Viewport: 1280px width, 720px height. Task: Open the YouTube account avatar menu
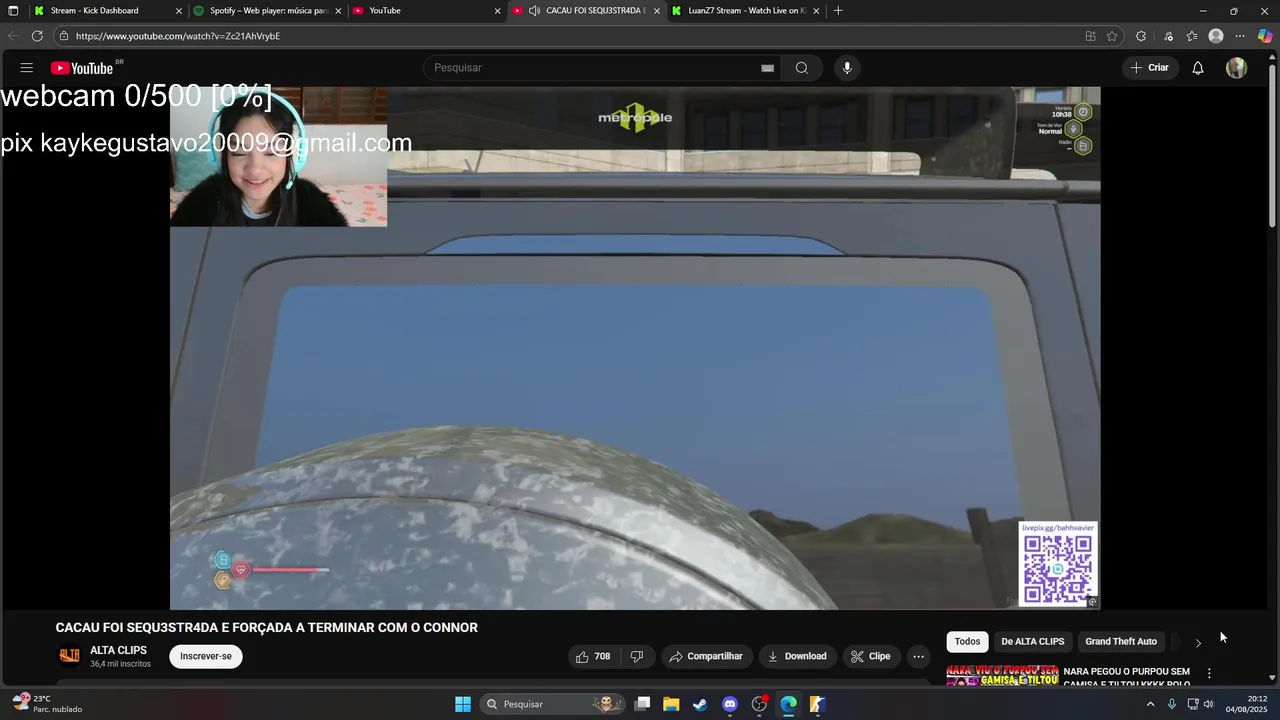pos(1237,68)
